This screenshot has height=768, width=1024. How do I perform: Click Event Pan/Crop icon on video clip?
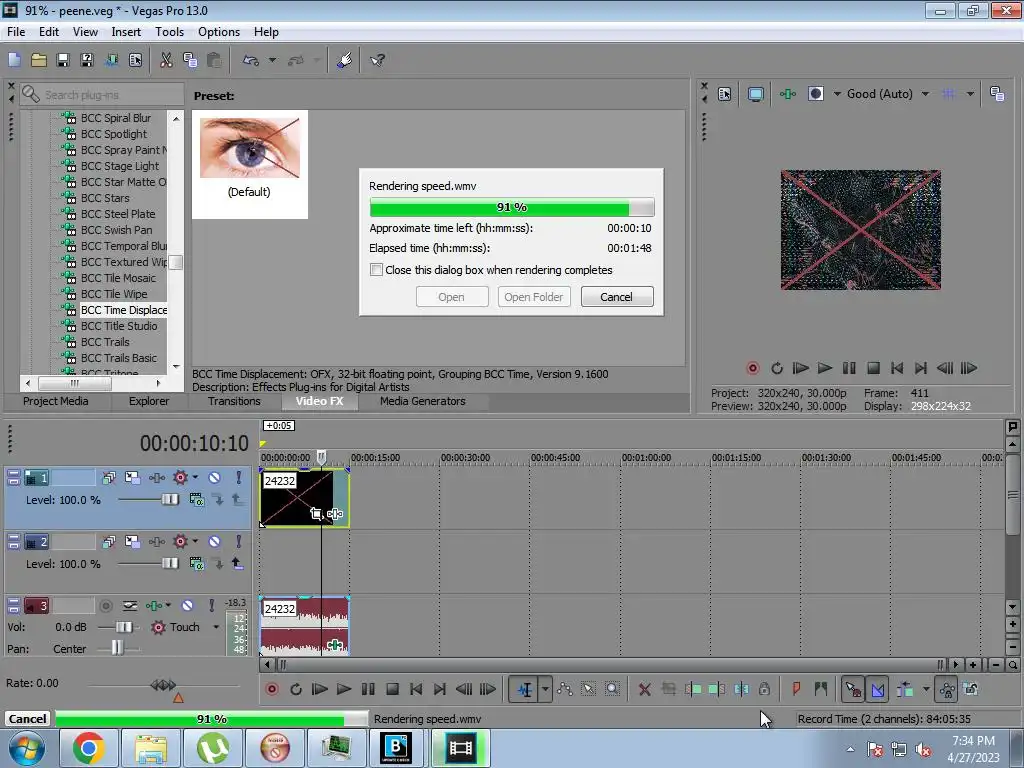pos(317,514)
